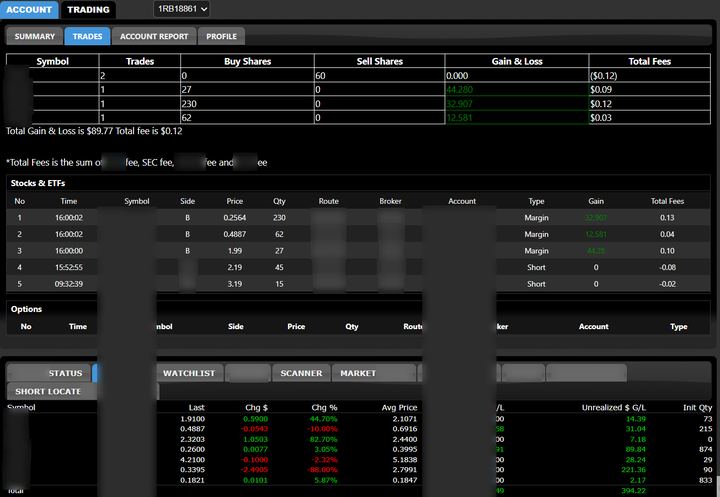Click the Chg $ column header
This screenshot has width=720, height=497.
point(256,407)
